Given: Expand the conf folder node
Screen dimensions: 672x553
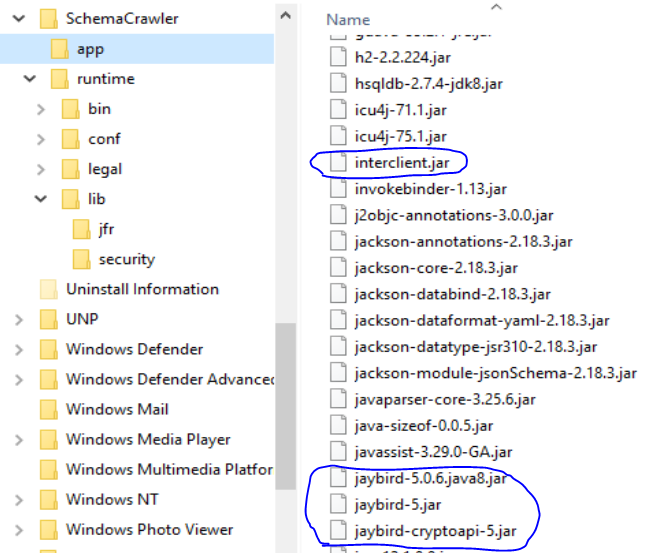Looking at the screenshot, I should pos(41,139).
